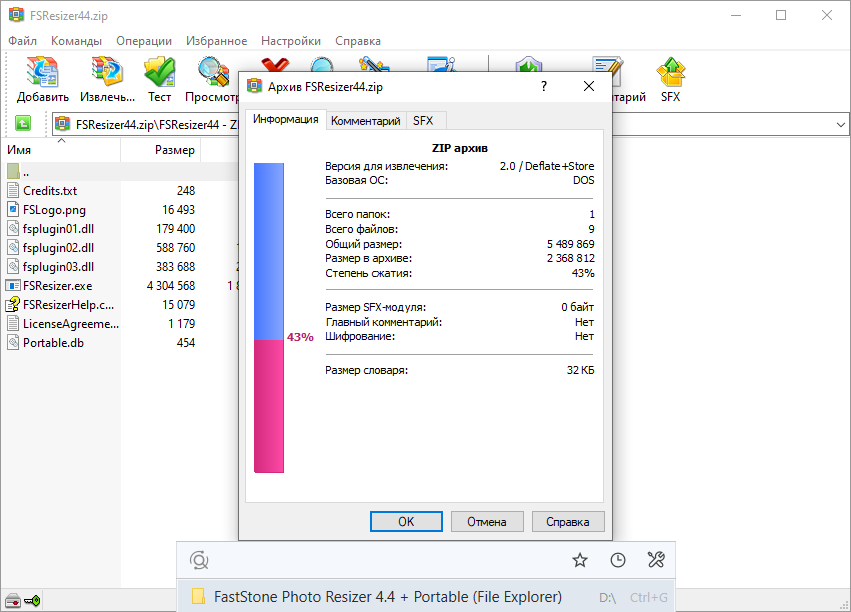Click the Отмена button
The height and width of the screenshot is (612, 851).
click(487, 521)
